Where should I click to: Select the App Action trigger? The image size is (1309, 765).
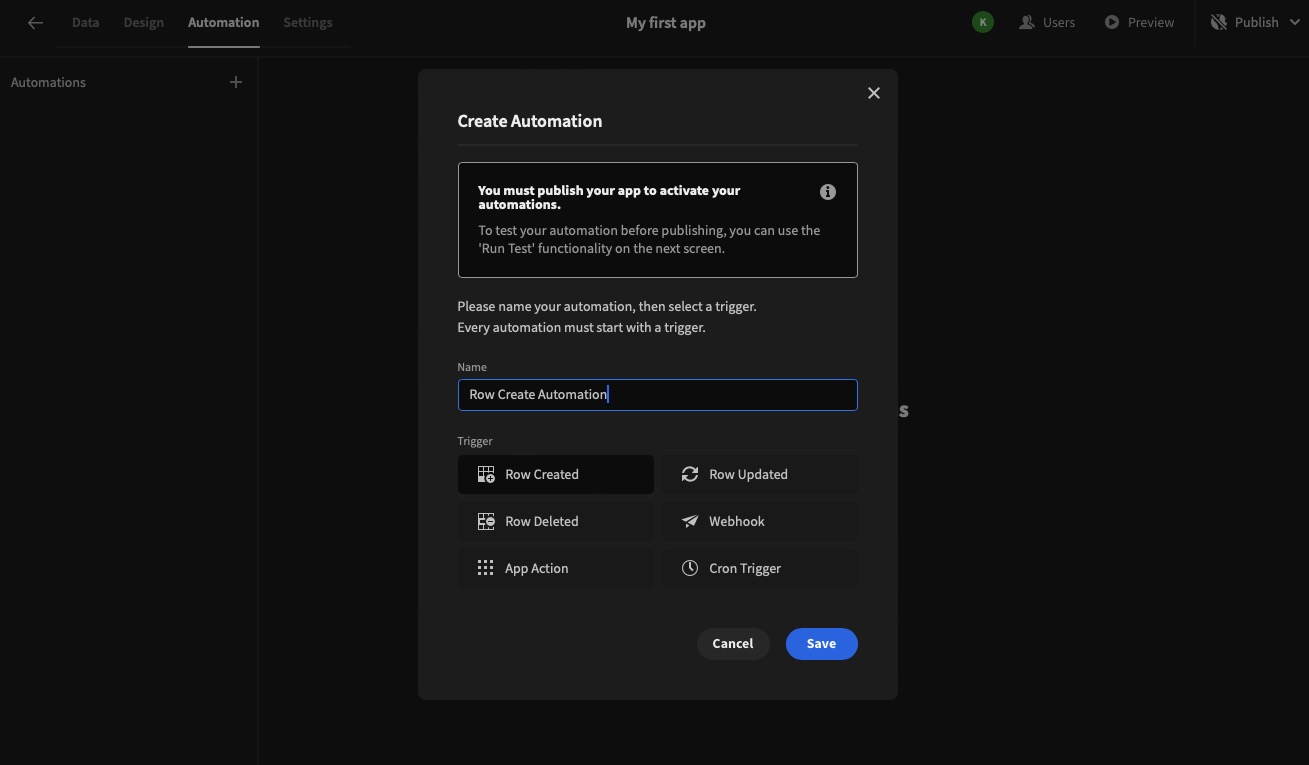point(555,567)
